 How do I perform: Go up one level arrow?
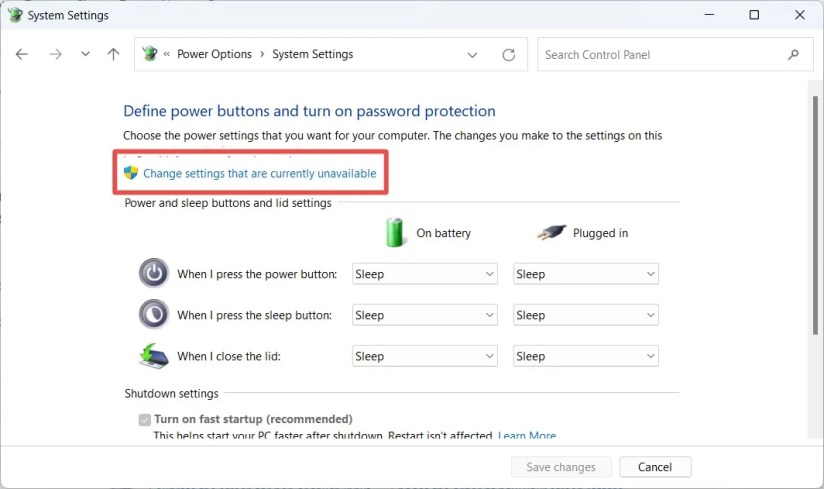114,54
